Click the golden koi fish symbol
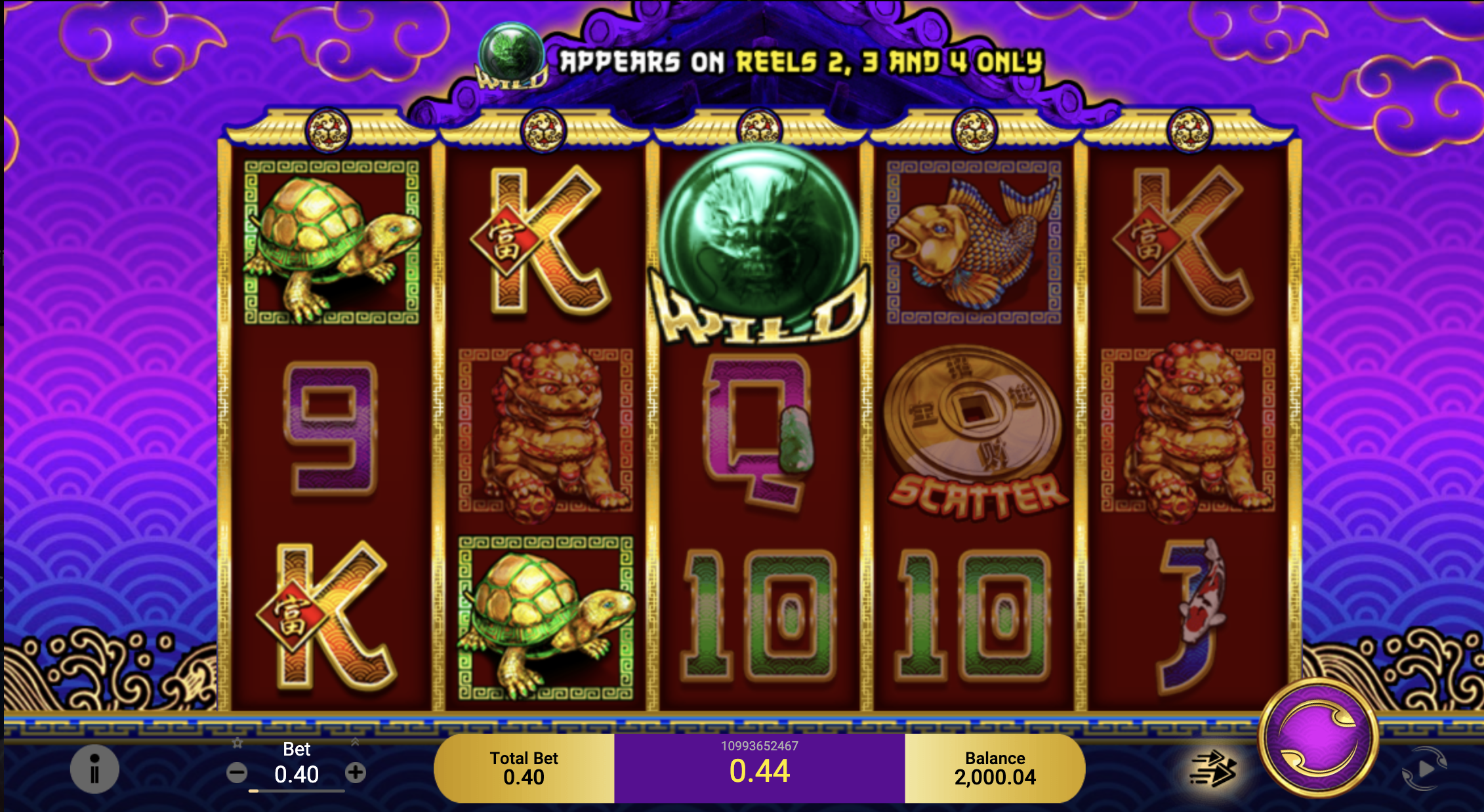The height and width of the screenshot is (812, 1484). [974, 243]
